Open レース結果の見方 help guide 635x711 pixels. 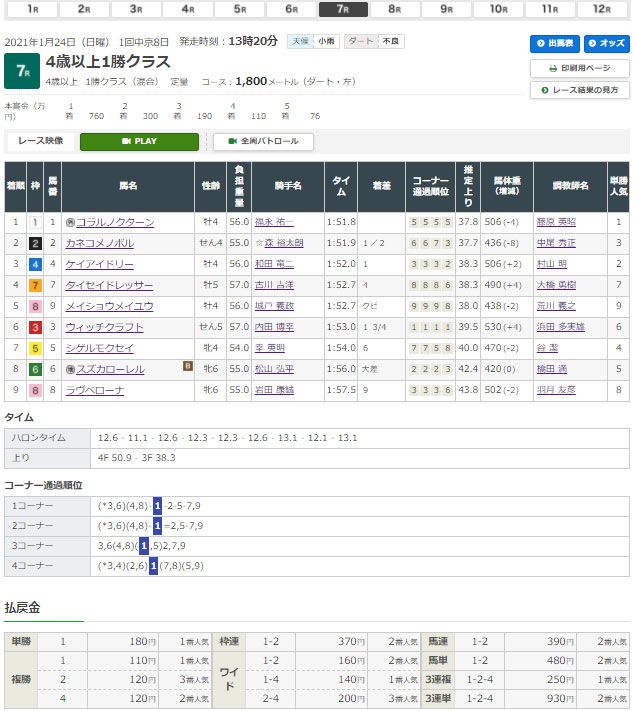click(x=579, y=90)
